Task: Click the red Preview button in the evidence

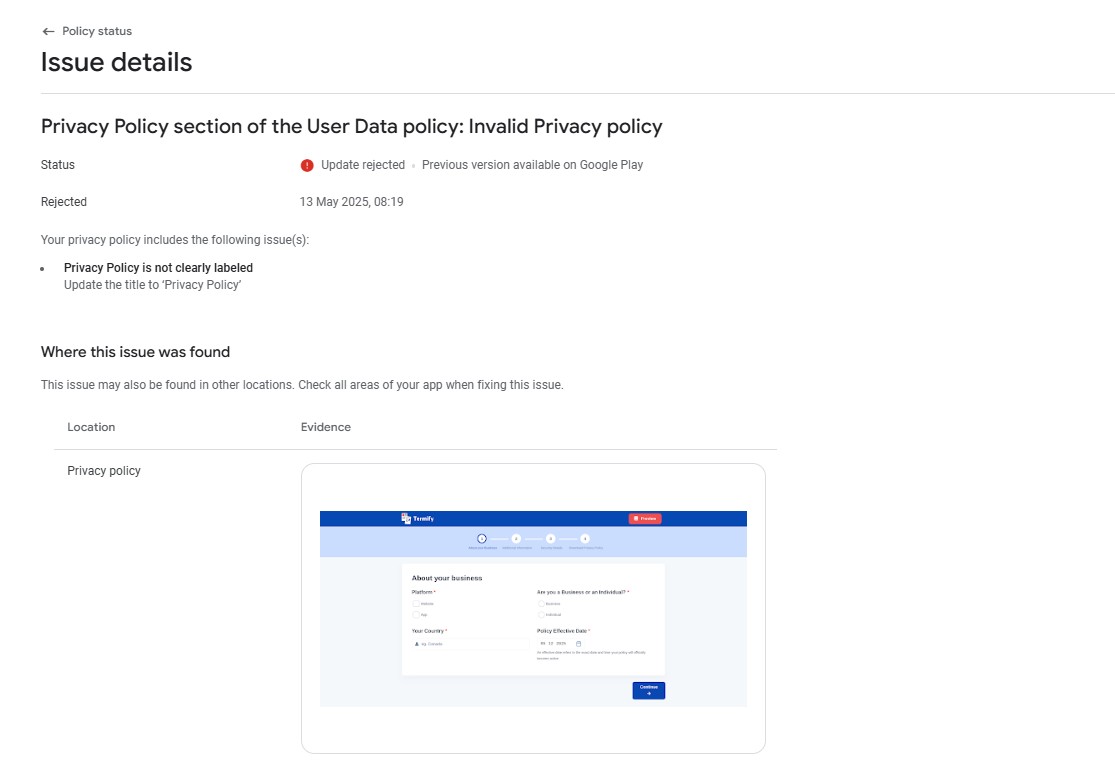Action: tap(645, 518)
